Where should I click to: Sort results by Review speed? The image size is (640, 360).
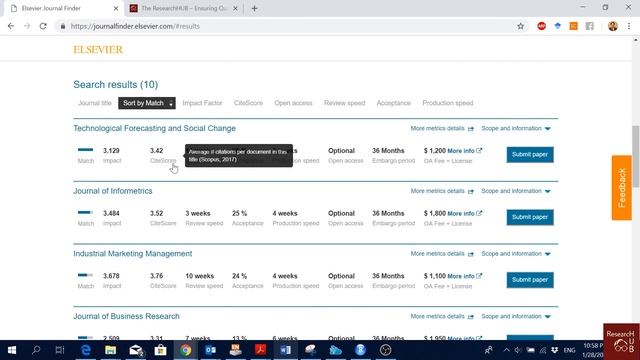click(344, 103)
